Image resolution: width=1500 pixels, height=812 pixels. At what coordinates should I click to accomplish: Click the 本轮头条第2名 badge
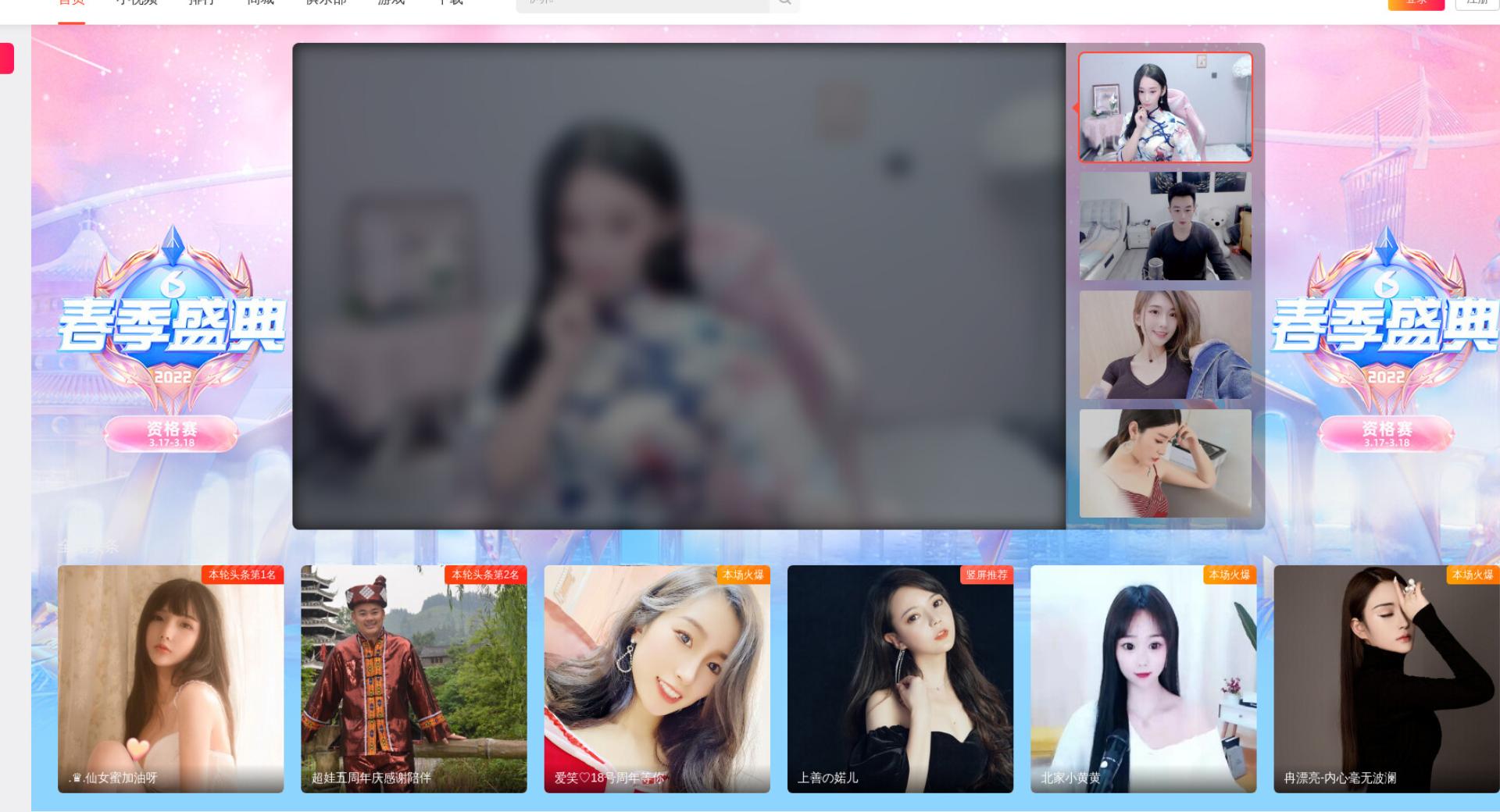[486, 575]
